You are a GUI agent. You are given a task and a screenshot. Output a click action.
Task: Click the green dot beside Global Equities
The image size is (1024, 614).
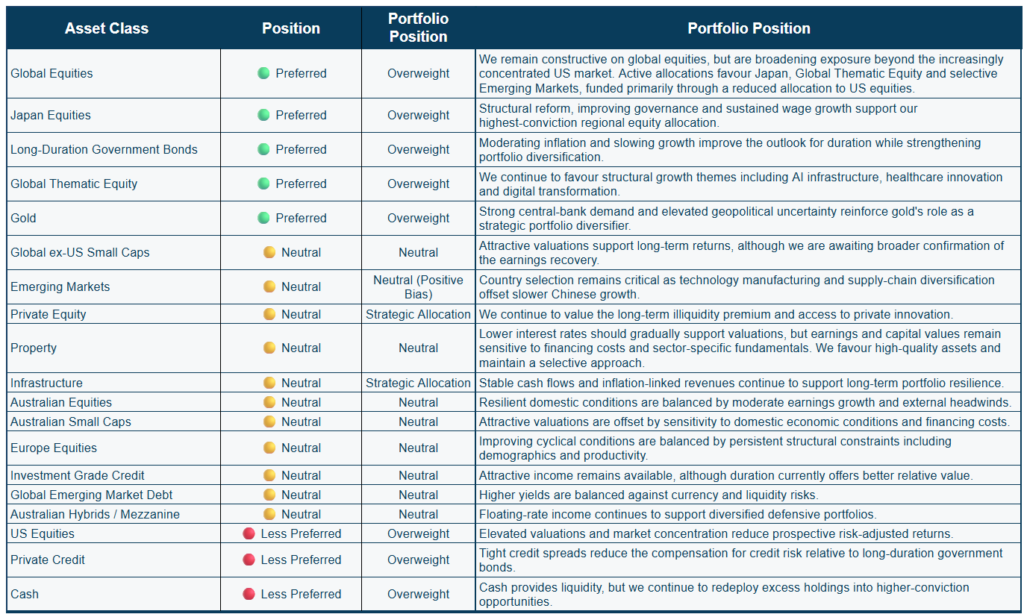tap(264, 73)
